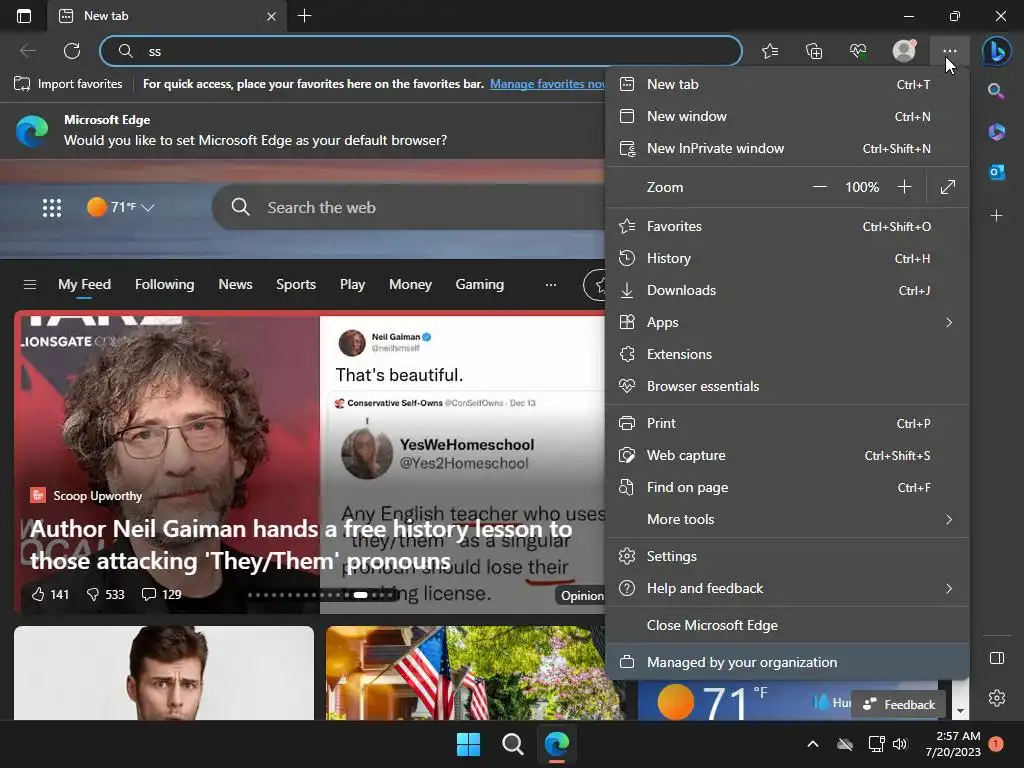Open the Favorites star toolbar icon

[770, 51]
